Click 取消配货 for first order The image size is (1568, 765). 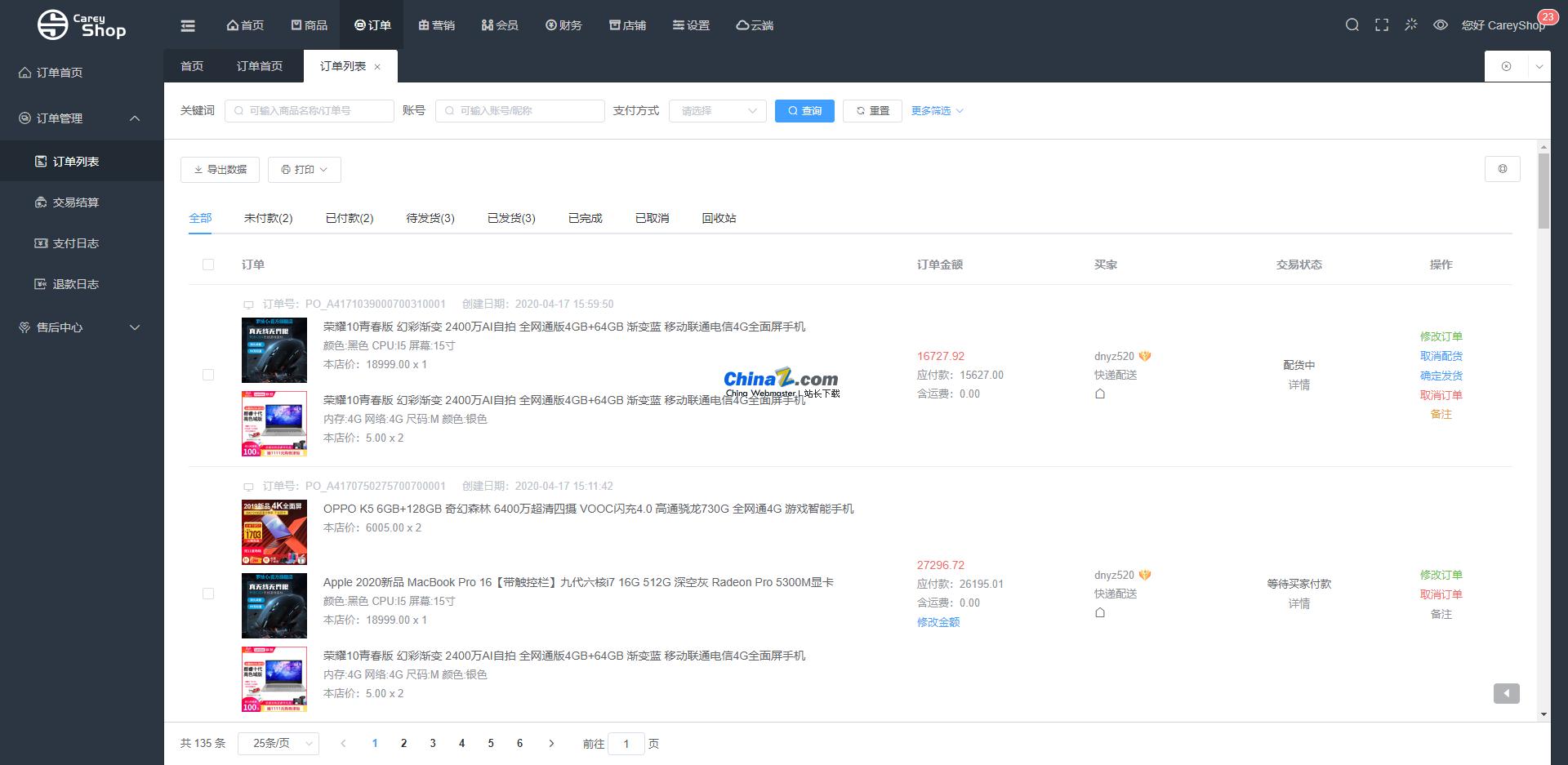[x=1441, y=356]
